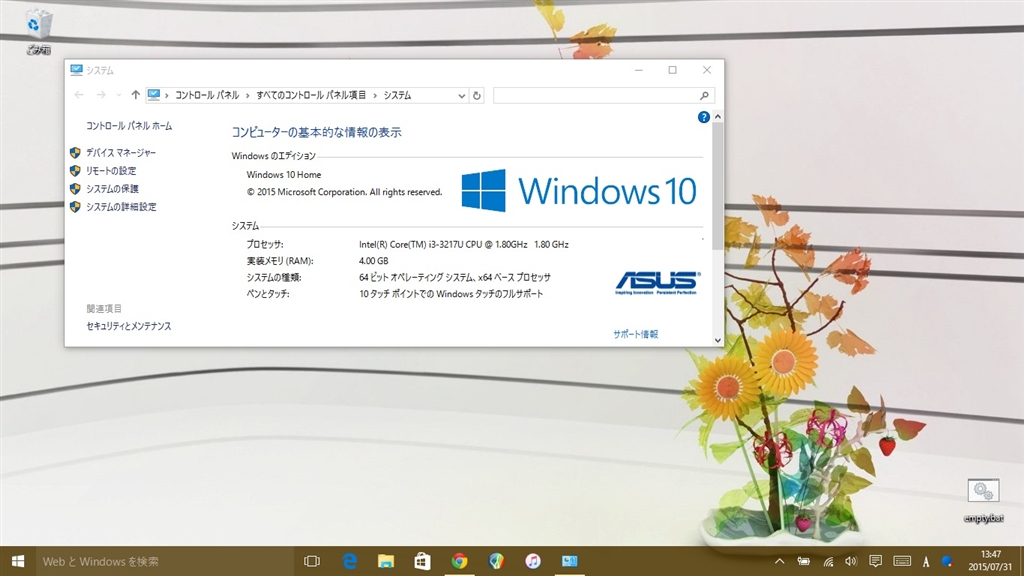Go back in the System window
Viewport: 1024px width, 576px height.
tap(79, 95)
